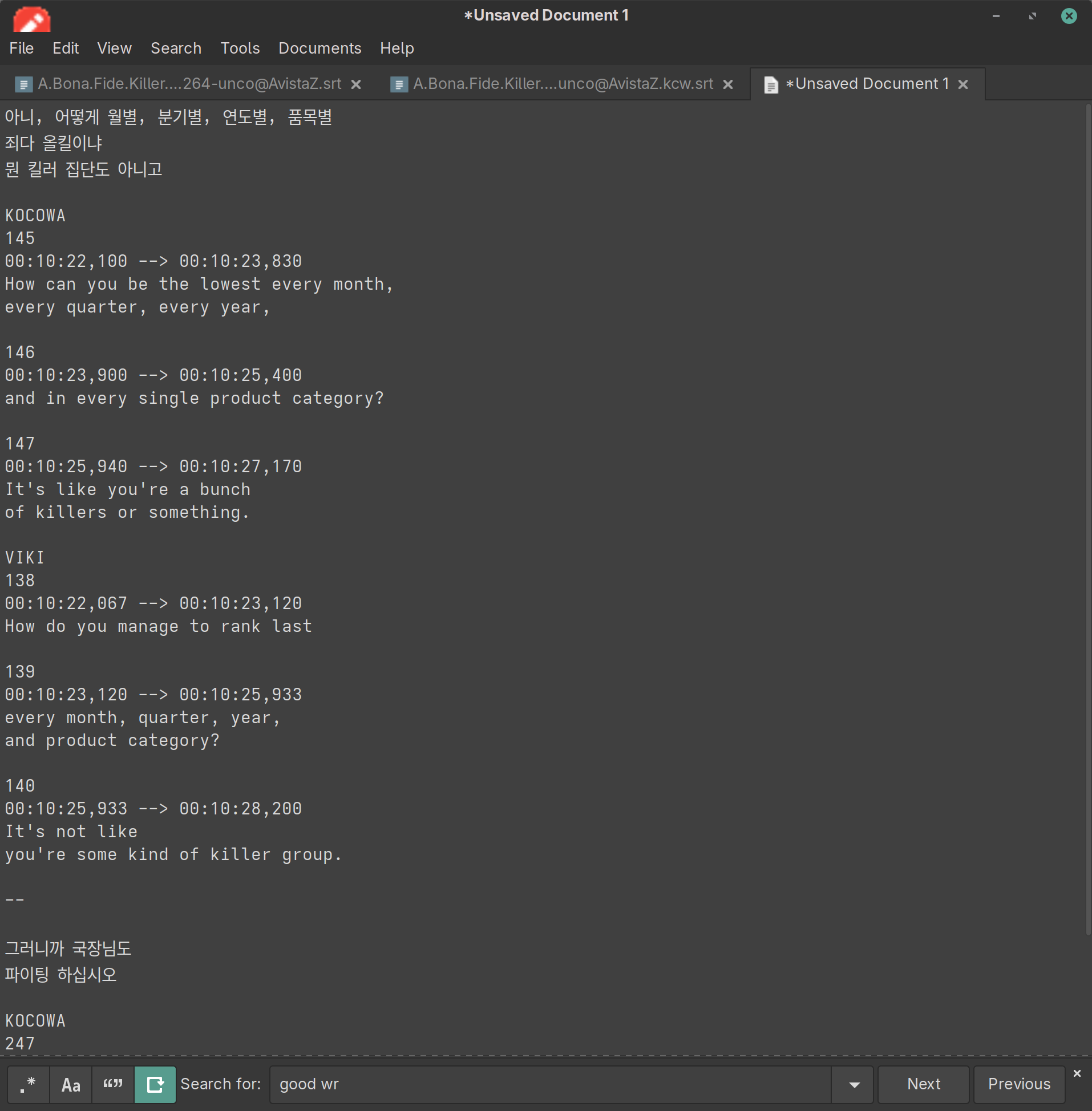The width and height of the screenshot is (1092, 1111).
Task: Click line 'How do you manage to rank last'
Action: click(x=158, y=627)
